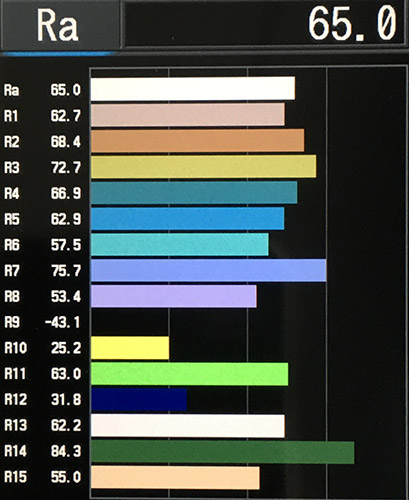Click the periwinkle R7 bar
The image size is (409, 500).
(209, 270)
